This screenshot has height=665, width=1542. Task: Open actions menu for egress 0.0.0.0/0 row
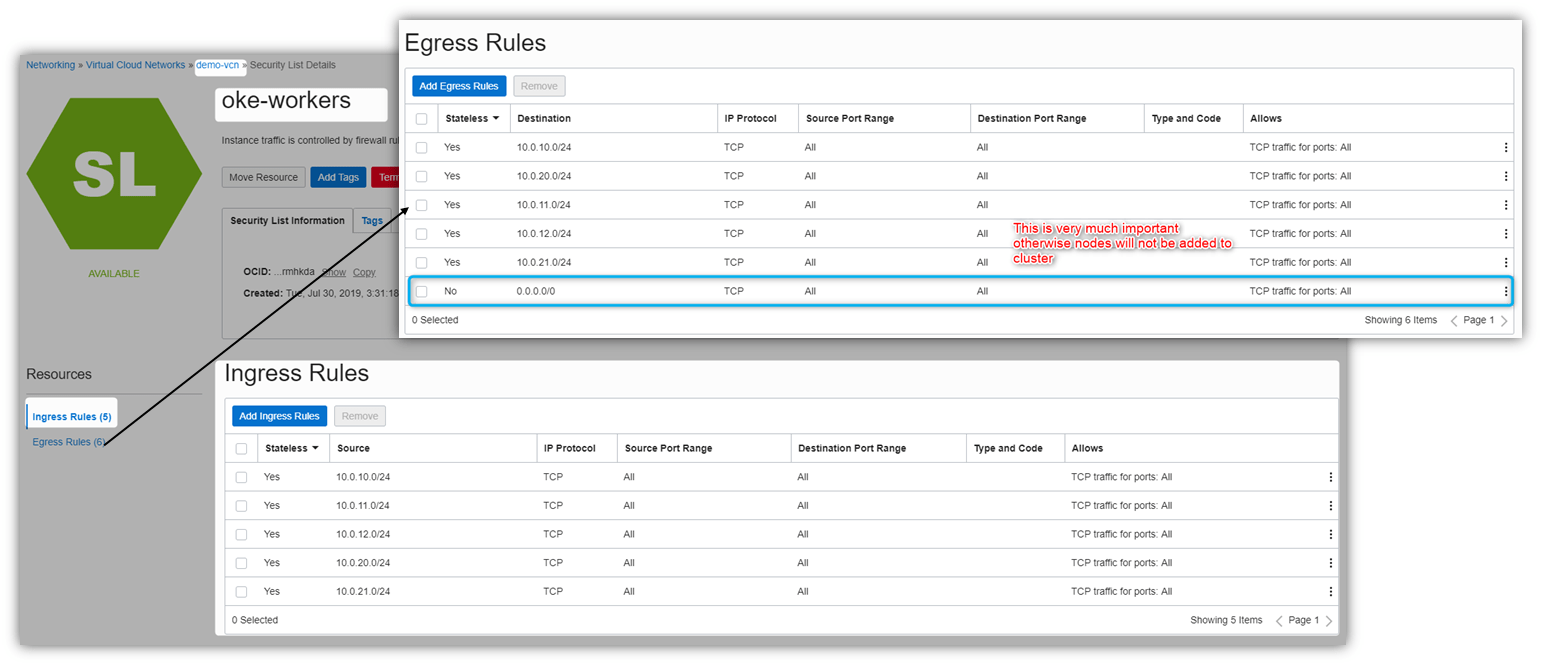[x=1505, y=291]
